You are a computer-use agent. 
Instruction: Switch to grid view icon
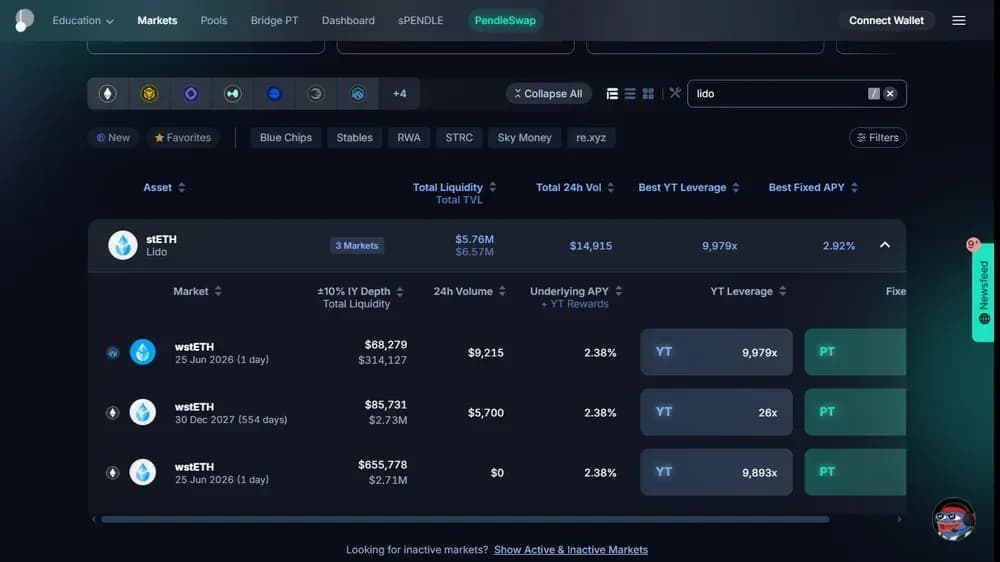[x=648, y=94]
